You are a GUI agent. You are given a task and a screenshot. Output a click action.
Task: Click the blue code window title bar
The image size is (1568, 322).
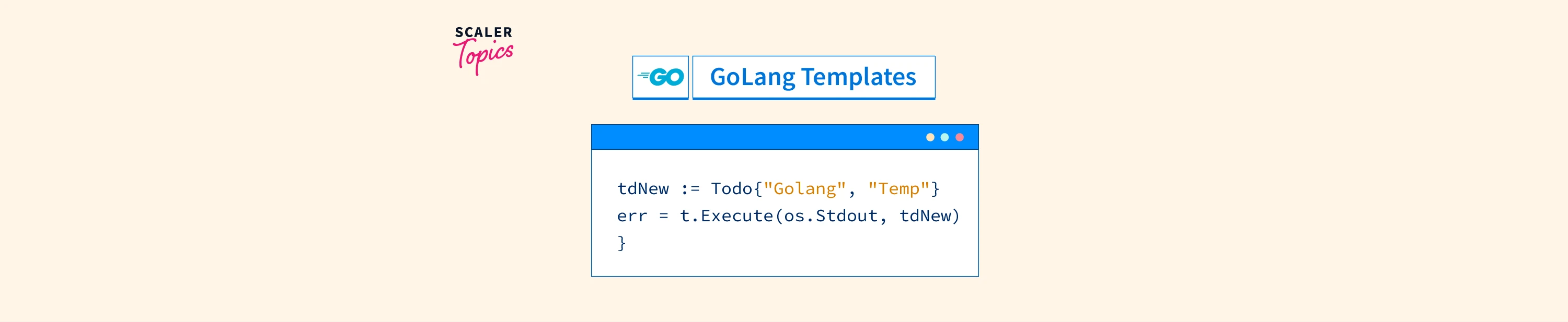(x=755, y=137)
